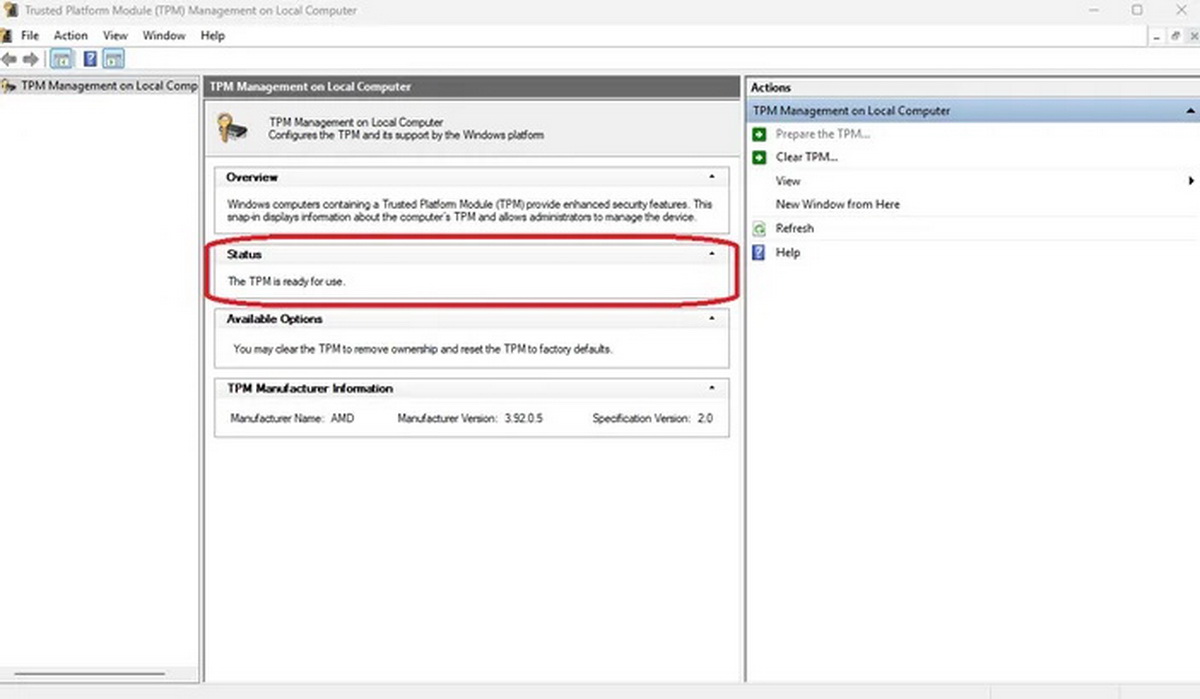Click the Back arrow in the toolbar
This screenshot has height=699, width=1200.
10,59
